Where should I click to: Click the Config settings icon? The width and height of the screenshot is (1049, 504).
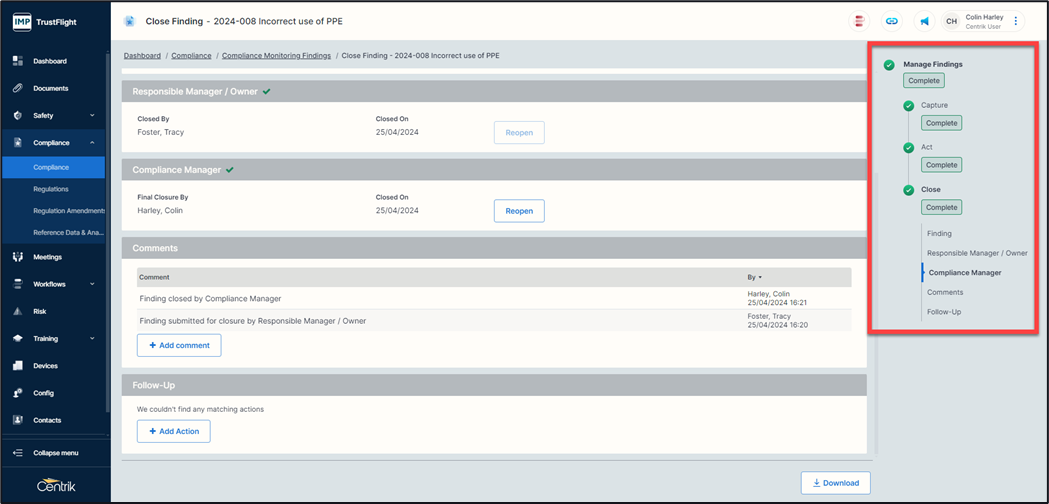tap(17, 393)
